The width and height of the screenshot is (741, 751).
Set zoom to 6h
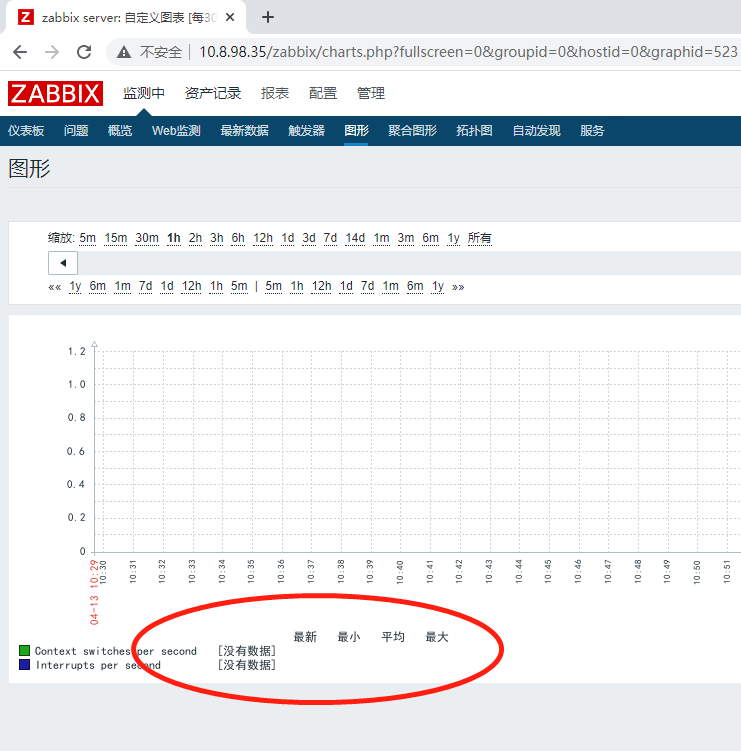coord(238,238)
